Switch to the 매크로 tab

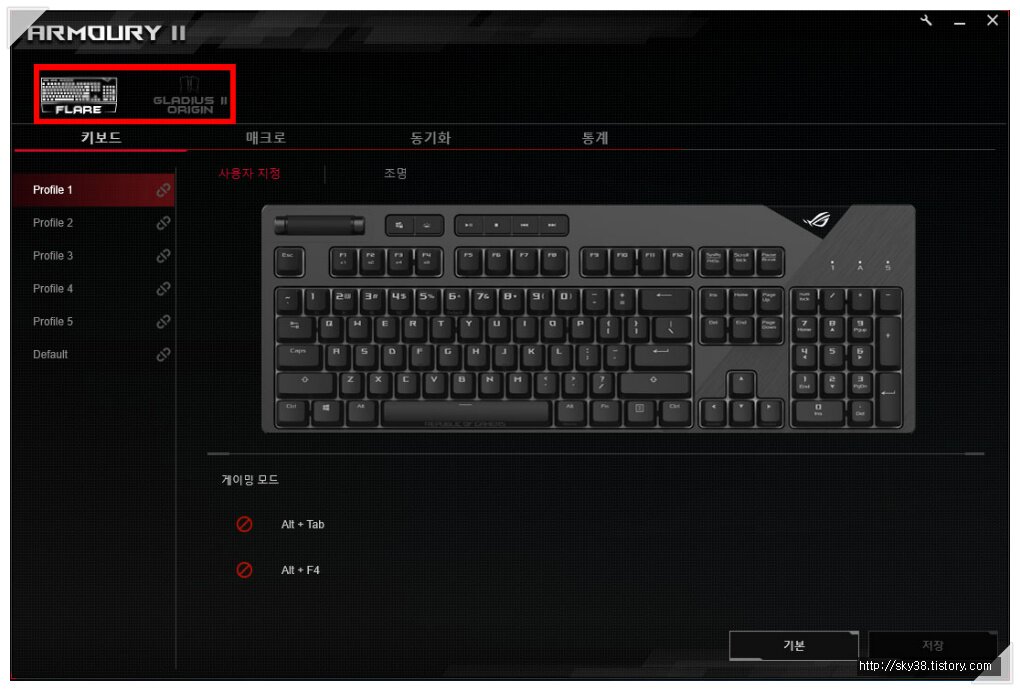265,137
